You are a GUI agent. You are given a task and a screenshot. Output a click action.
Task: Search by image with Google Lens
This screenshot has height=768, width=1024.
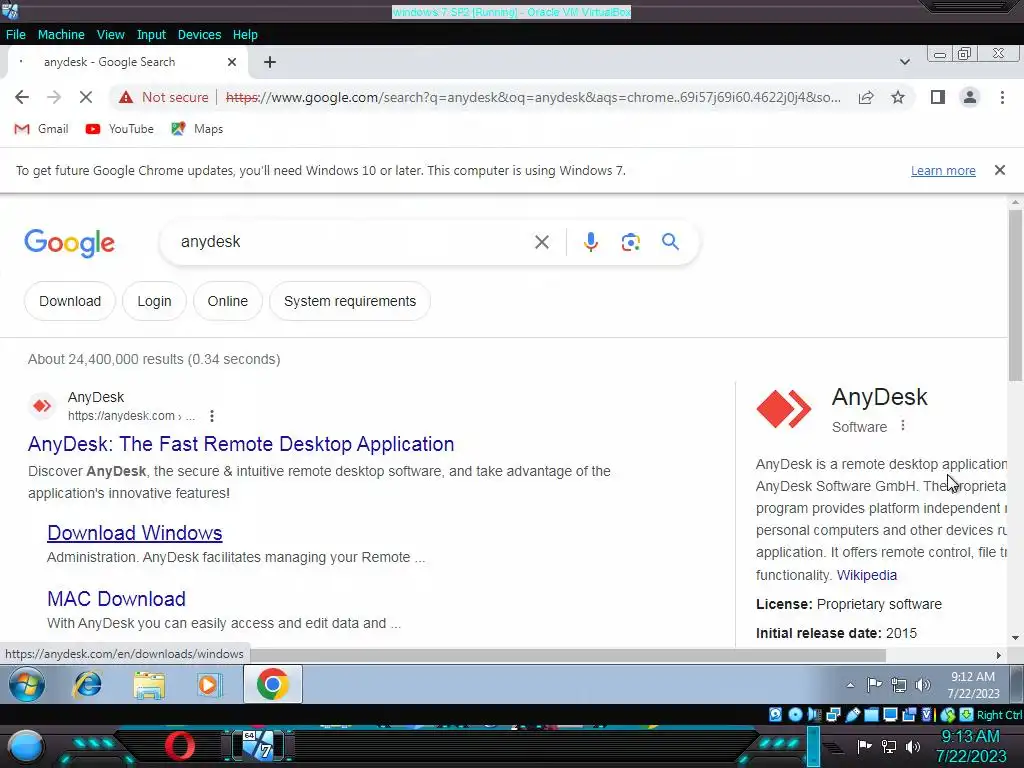tap(630, 242)
